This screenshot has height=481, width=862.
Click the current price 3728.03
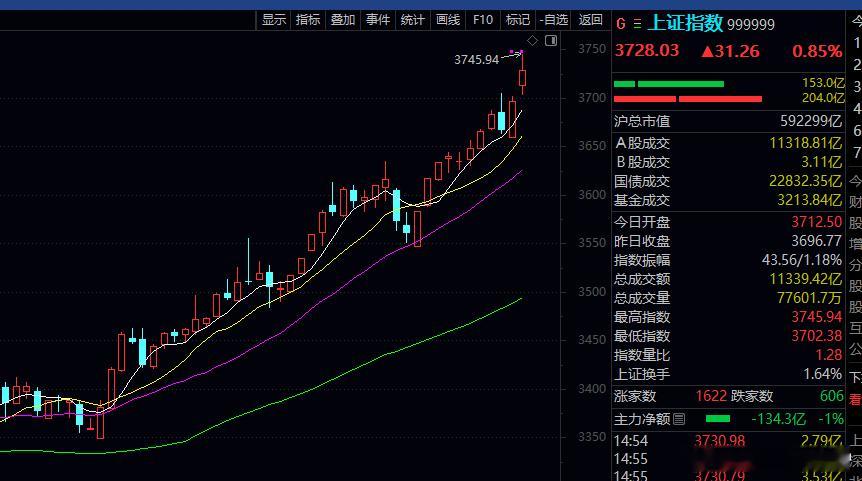[646, 51]
